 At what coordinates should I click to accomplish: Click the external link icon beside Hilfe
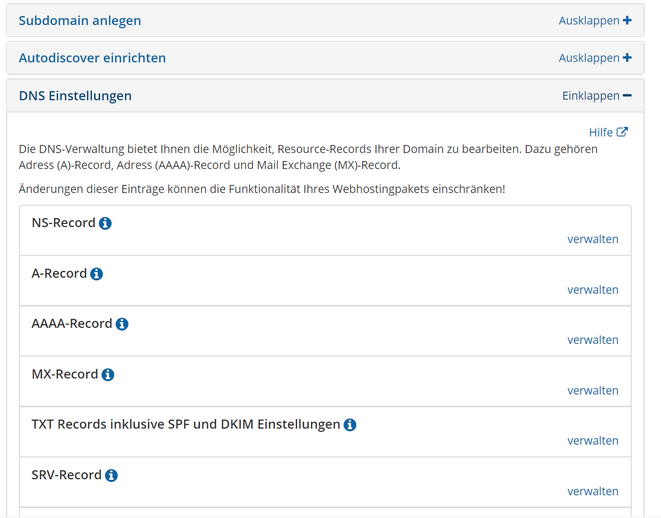[622, 132]
